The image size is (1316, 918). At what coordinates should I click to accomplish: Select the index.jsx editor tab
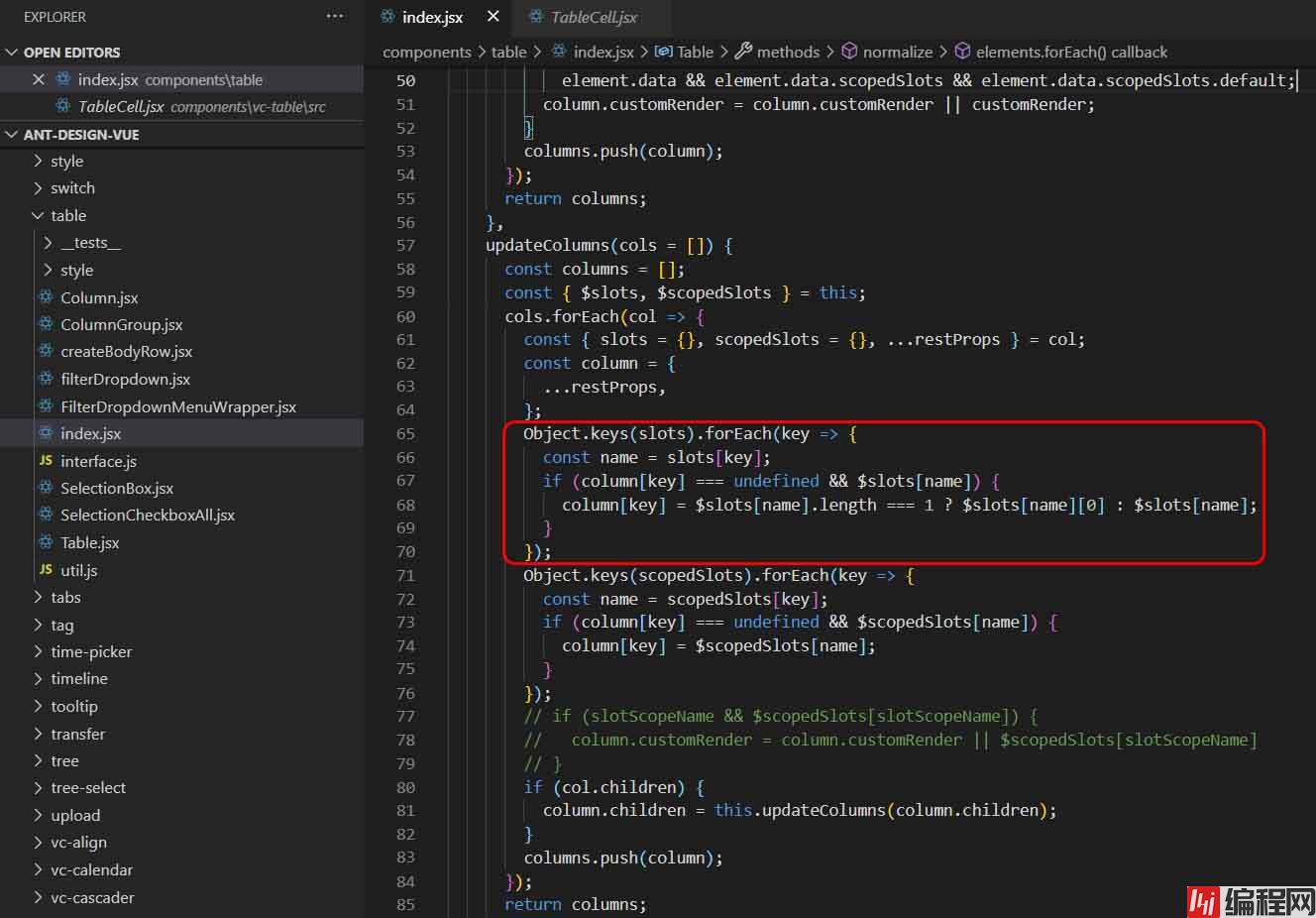432,17
